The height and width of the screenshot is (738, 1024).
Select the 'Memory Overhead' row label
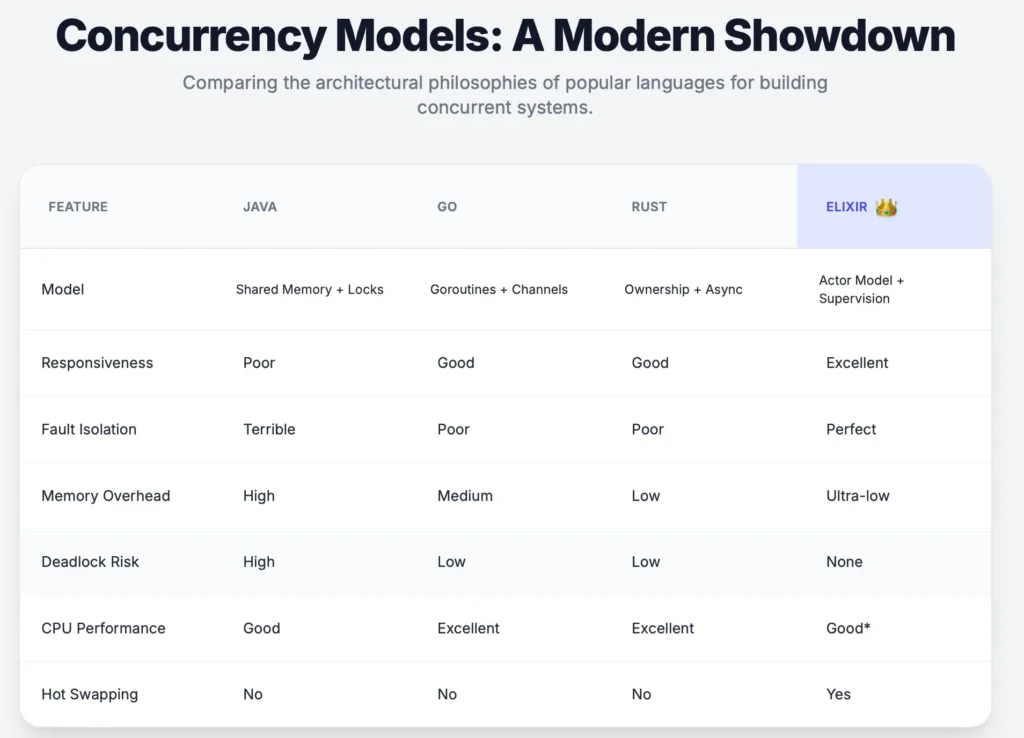[x=106, y=496]
